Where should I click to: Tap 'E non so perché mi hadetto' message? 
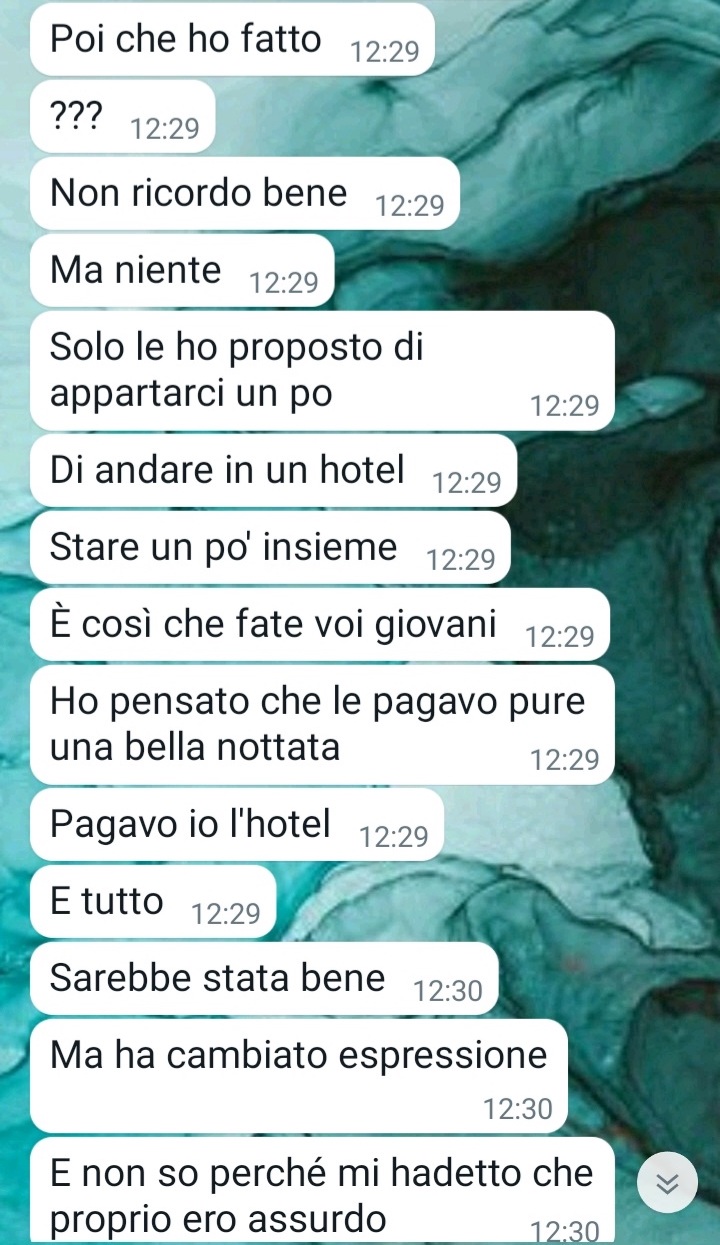click(322, 1191)
